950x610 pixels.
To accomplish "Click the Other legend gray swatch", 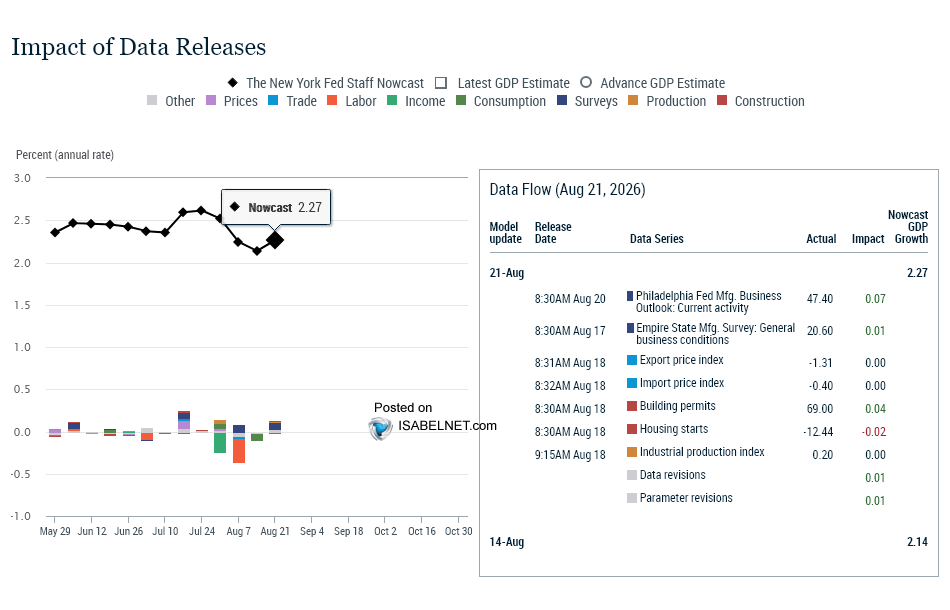I will (x=152, y=100).
